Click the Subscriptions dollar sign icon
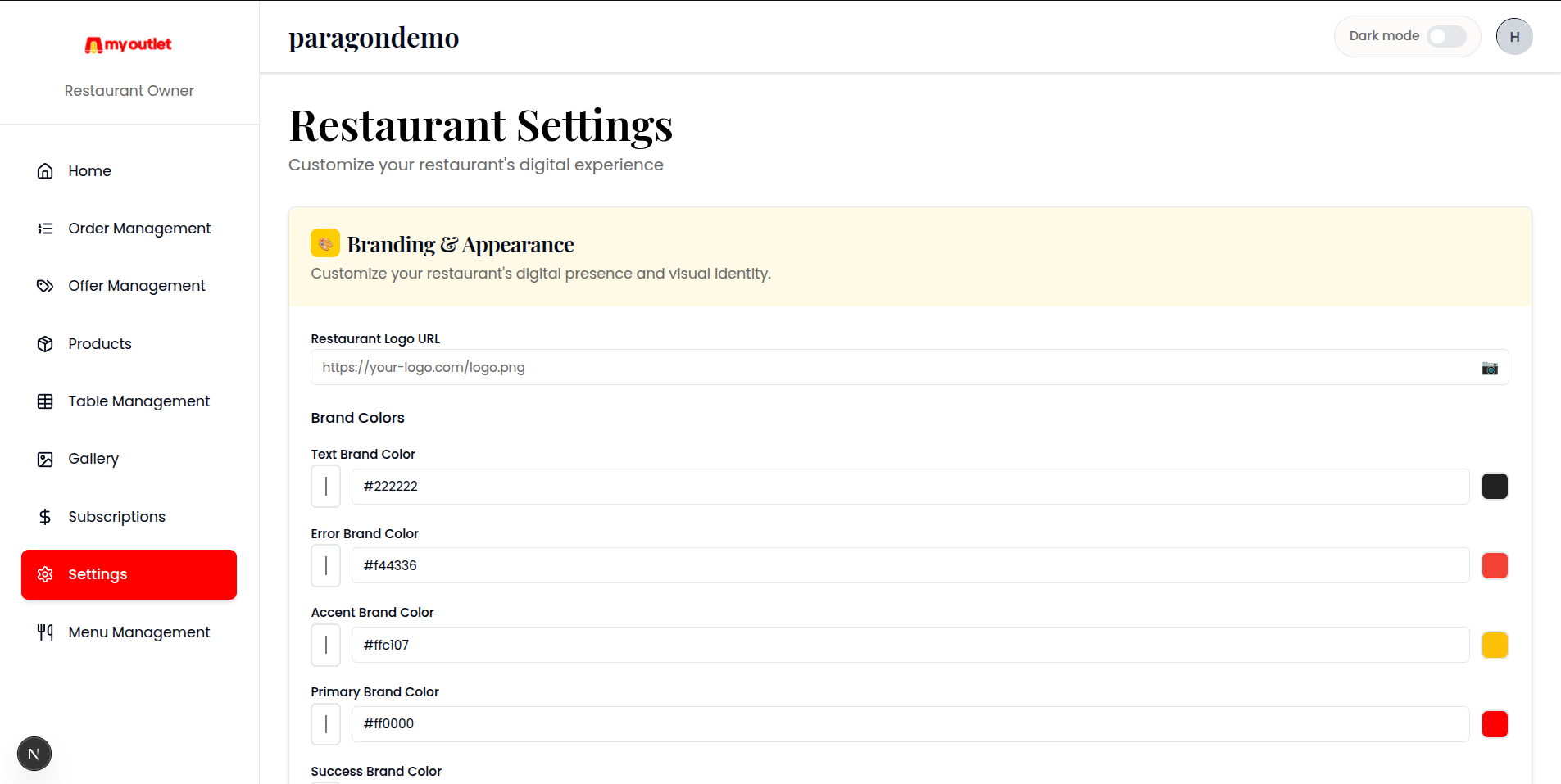1561x784 pixels. (x=45, y=517)
